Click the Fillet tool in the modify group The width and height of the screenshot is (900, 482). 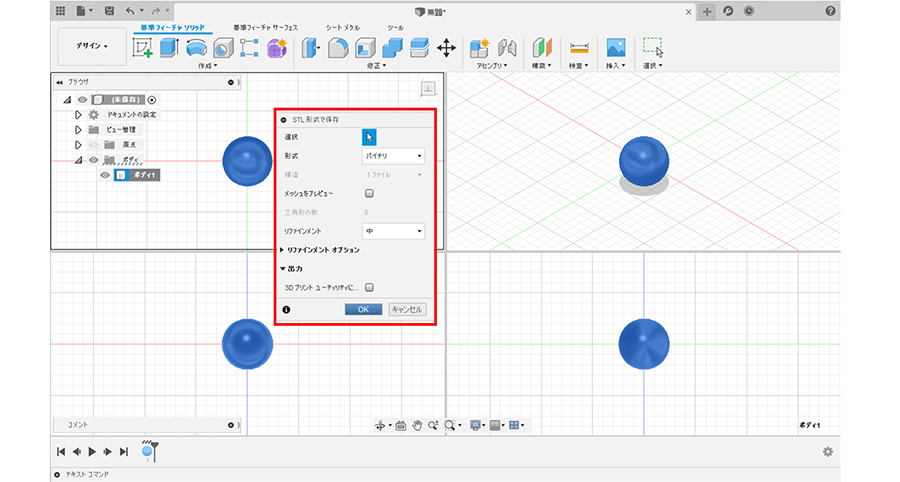(339, 47)
